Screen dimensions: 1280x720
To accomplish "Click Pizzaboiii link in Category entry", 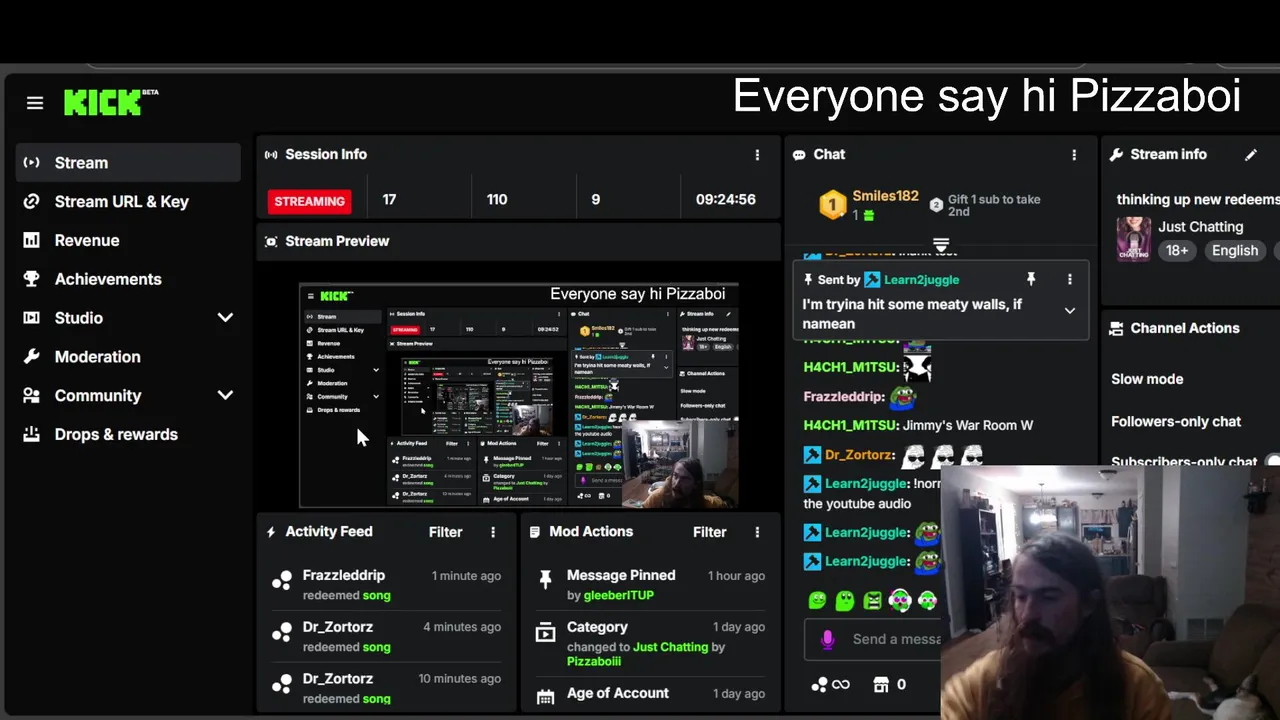I will click(594, 661).
